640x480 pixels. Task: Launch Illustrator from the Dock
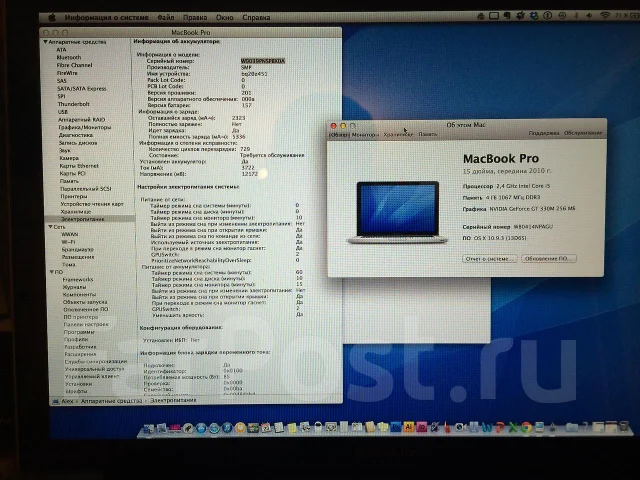[x=409, y=427]
